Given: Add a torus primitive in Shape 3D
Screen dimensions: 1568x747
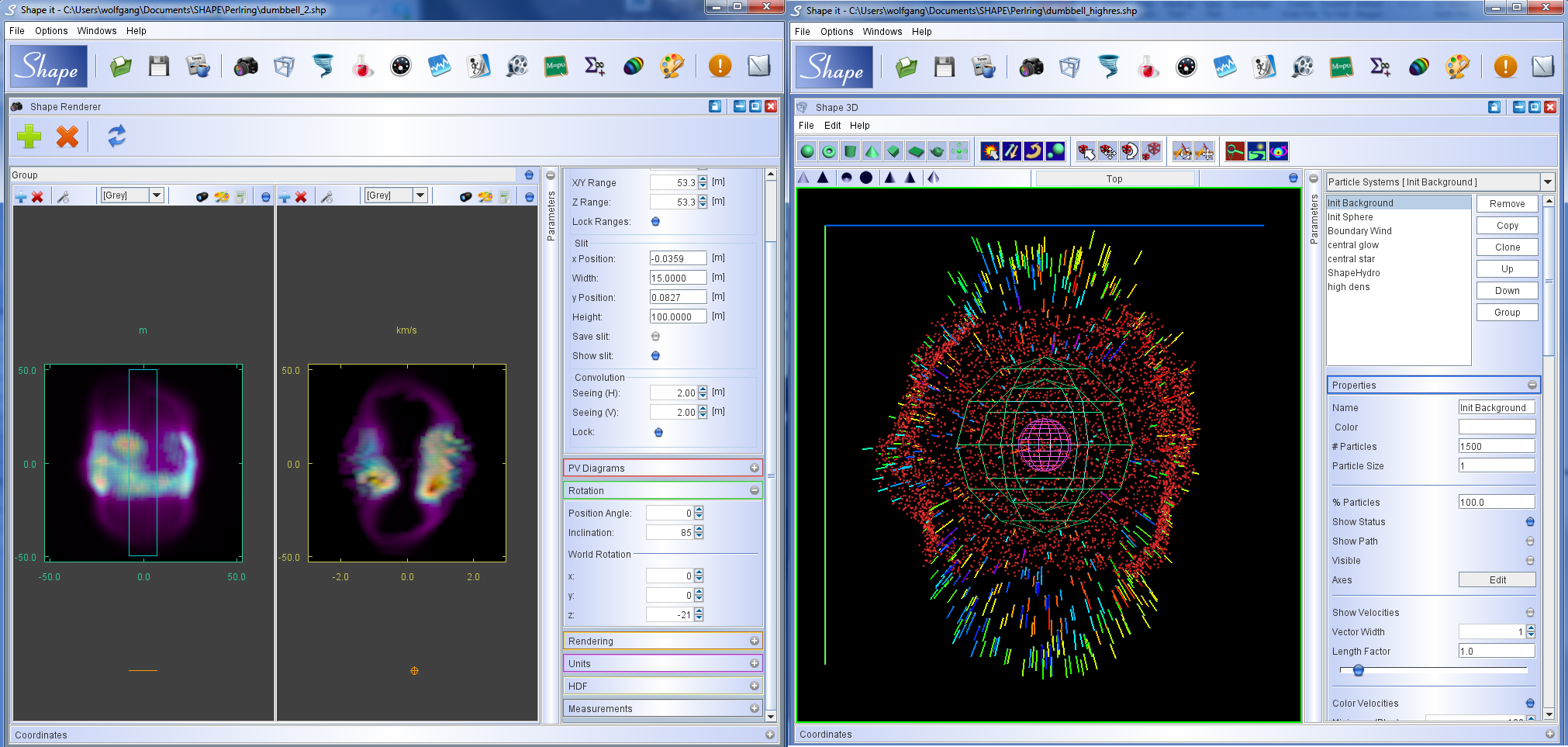Looking at the screenshot, I should coord(829,151).
